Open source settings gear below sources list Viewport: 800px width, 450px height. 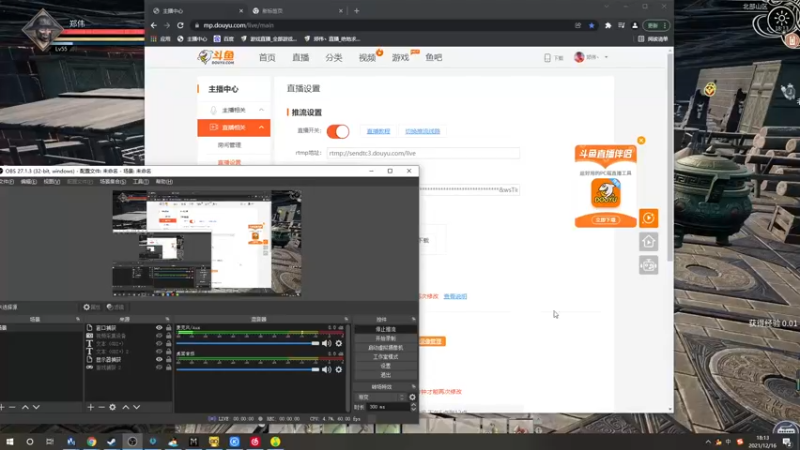pos(112,407)
